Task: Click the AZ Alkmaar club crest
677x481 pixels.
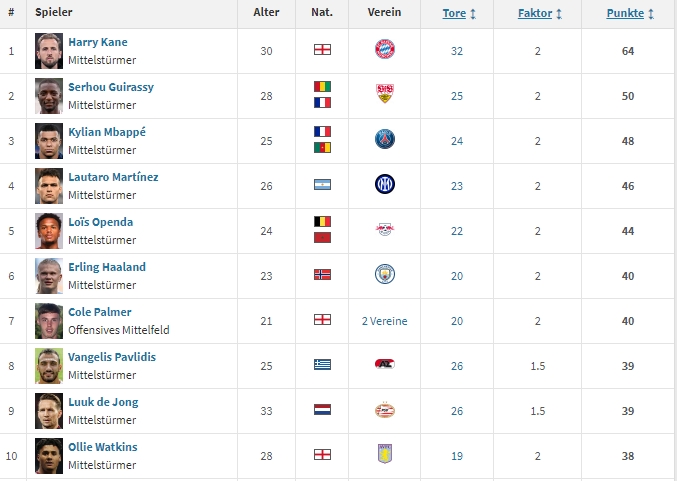Action: tap(385, 365)
